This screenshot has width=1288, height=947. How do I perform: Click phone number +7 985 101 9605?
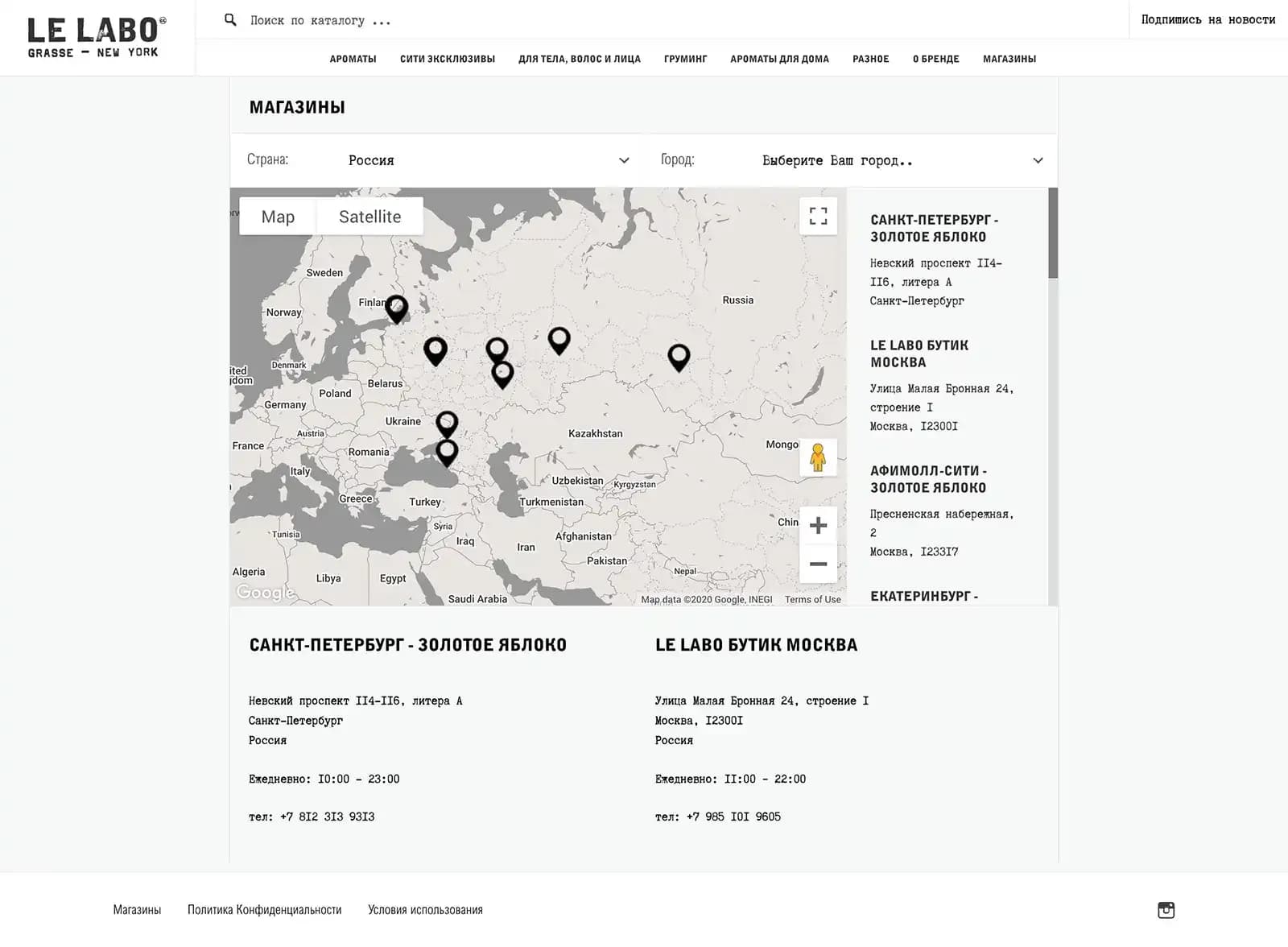coord(733,817)
